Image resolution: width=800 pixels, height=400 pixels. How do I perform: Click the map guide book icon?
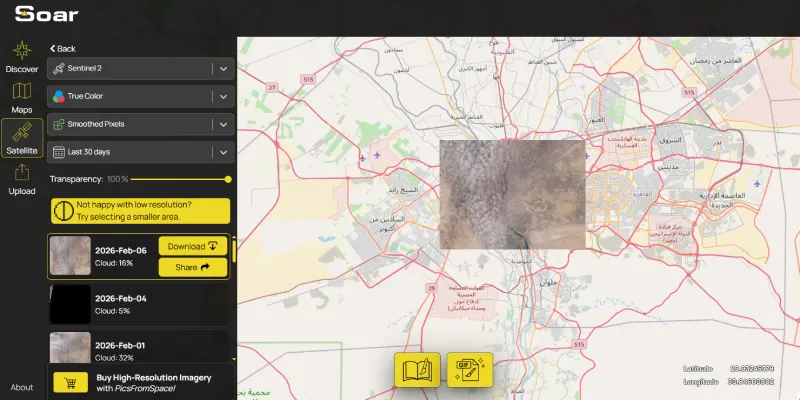tap(418, 370)
